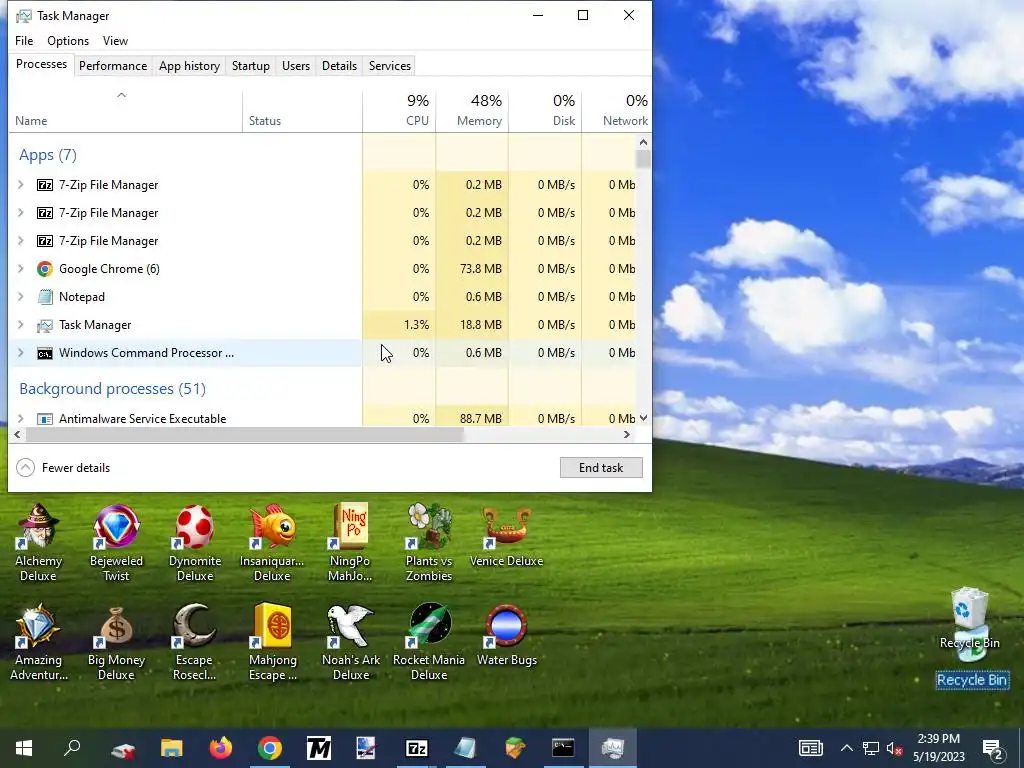Switch to Command Prompt taskbar icon
The width and height of the screenshot is (1024, 768).
(x=563, y=748)
